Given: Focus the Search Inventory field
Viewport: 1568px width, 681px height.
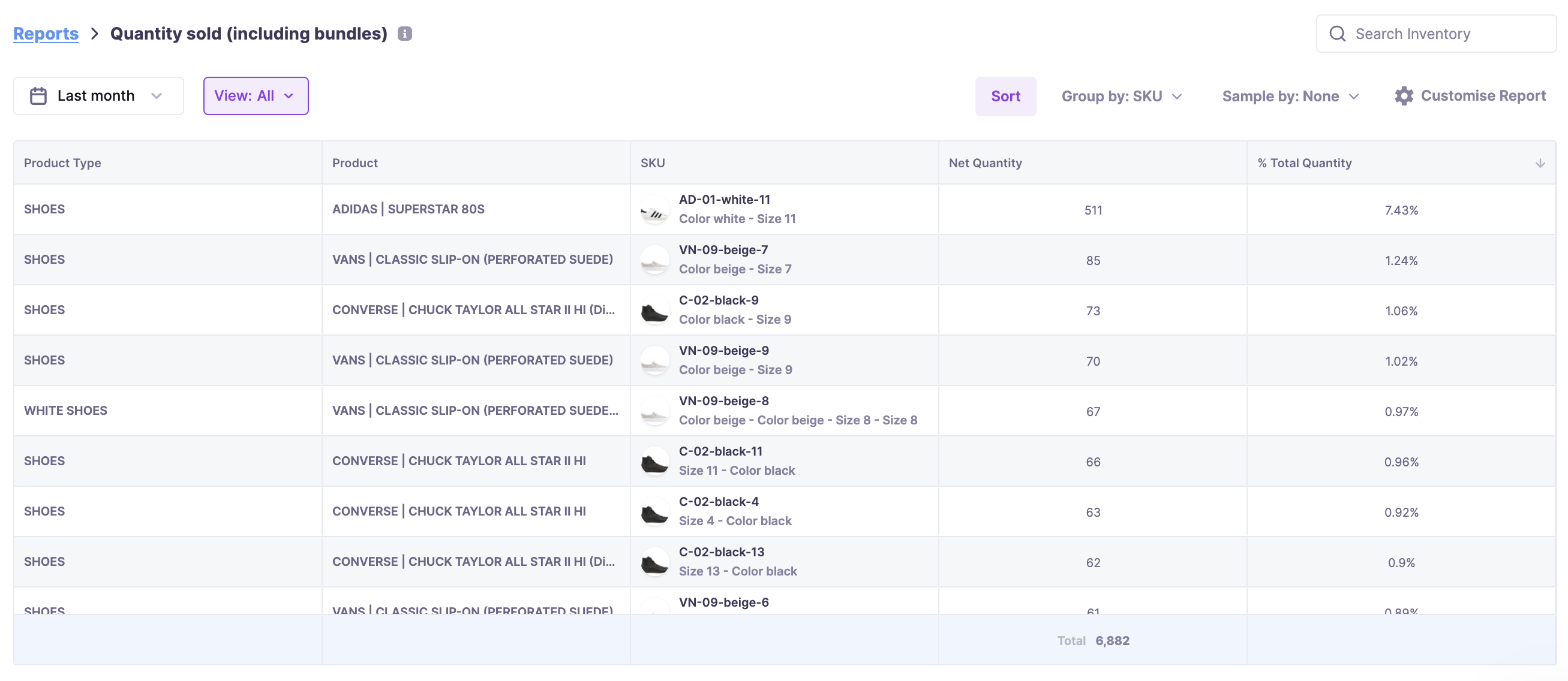Looking at the screenshot, I should click(1436, 34).
